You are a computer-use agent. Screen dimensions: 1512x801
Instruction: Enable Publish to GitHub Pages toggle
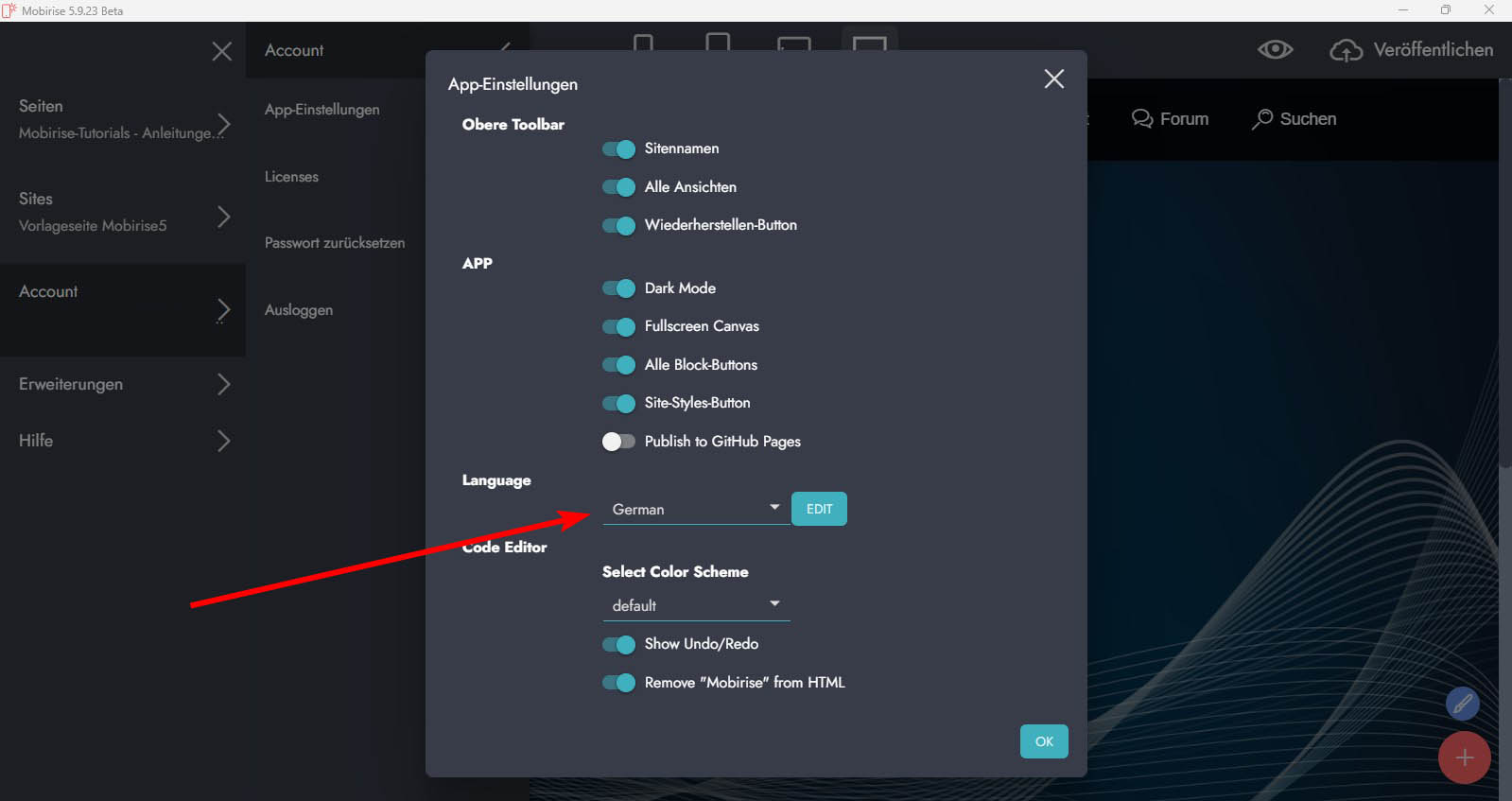tap(618, 442)
